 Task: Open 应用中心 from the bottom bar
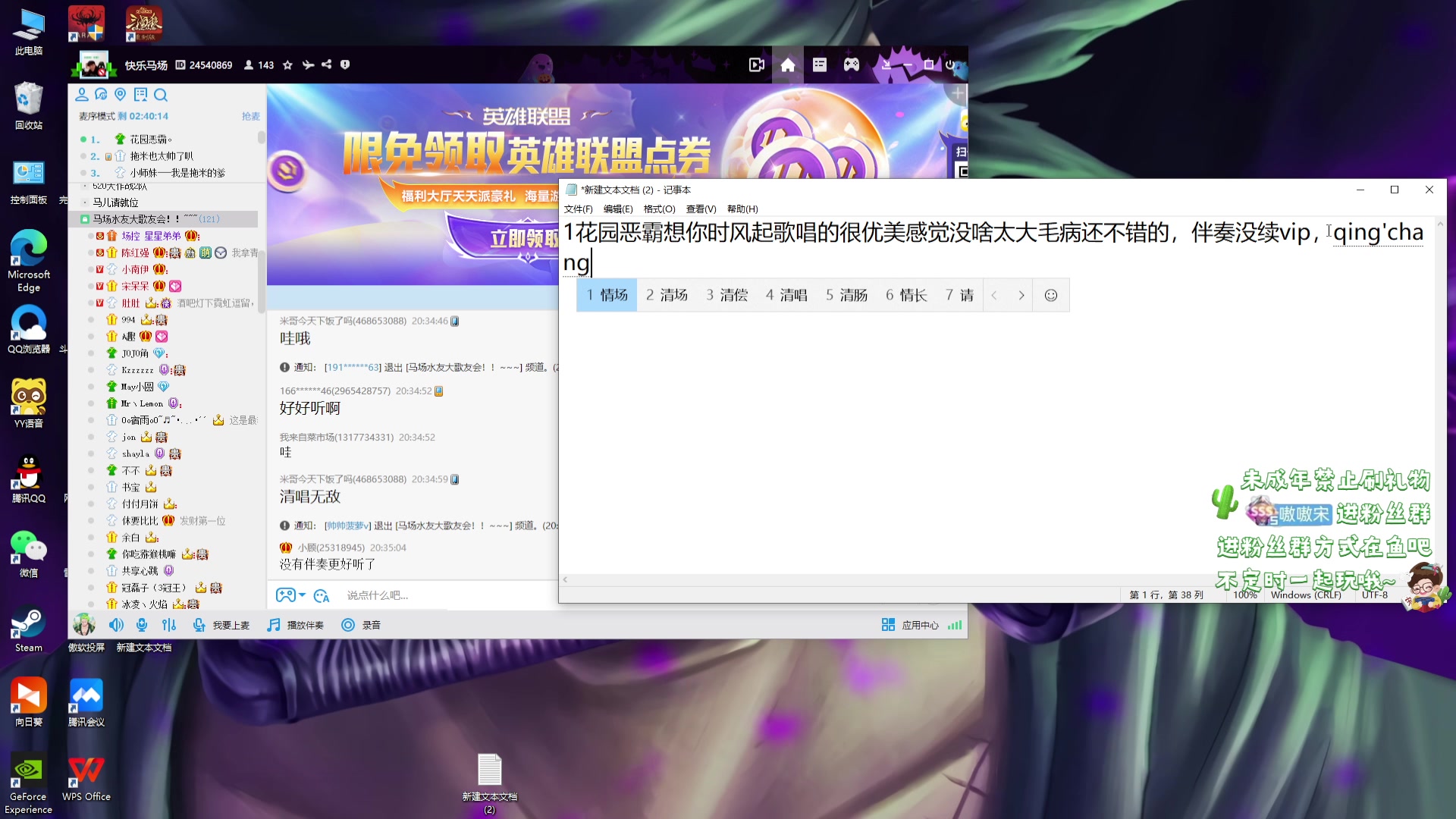coord(910,625)
